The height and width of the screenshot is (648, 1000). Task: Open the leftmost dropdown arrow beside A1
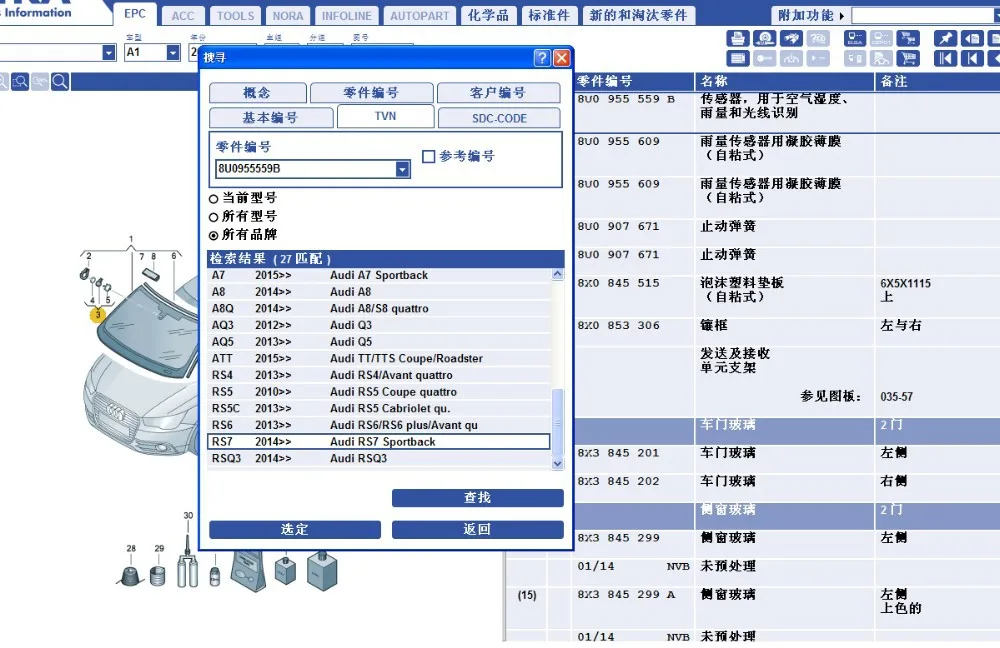pos(109,52)
